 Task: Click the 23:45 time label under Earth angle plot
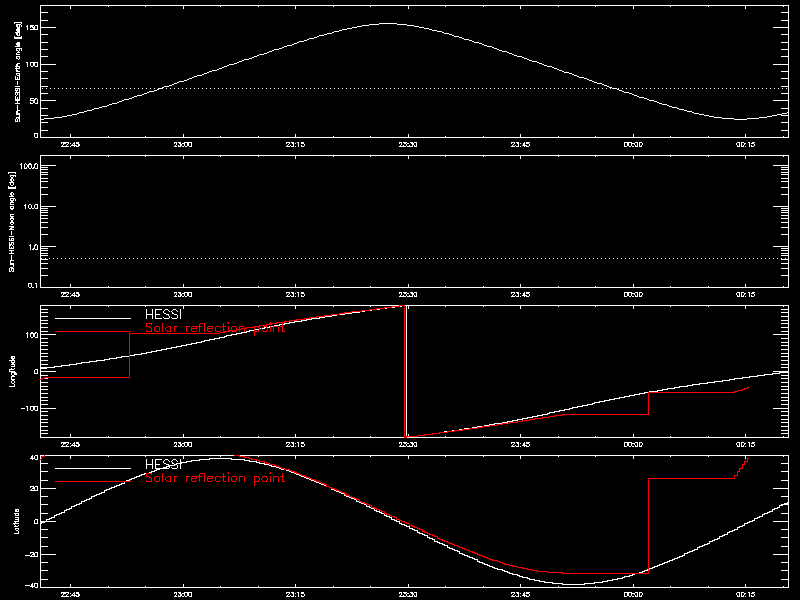click(520, 144)
